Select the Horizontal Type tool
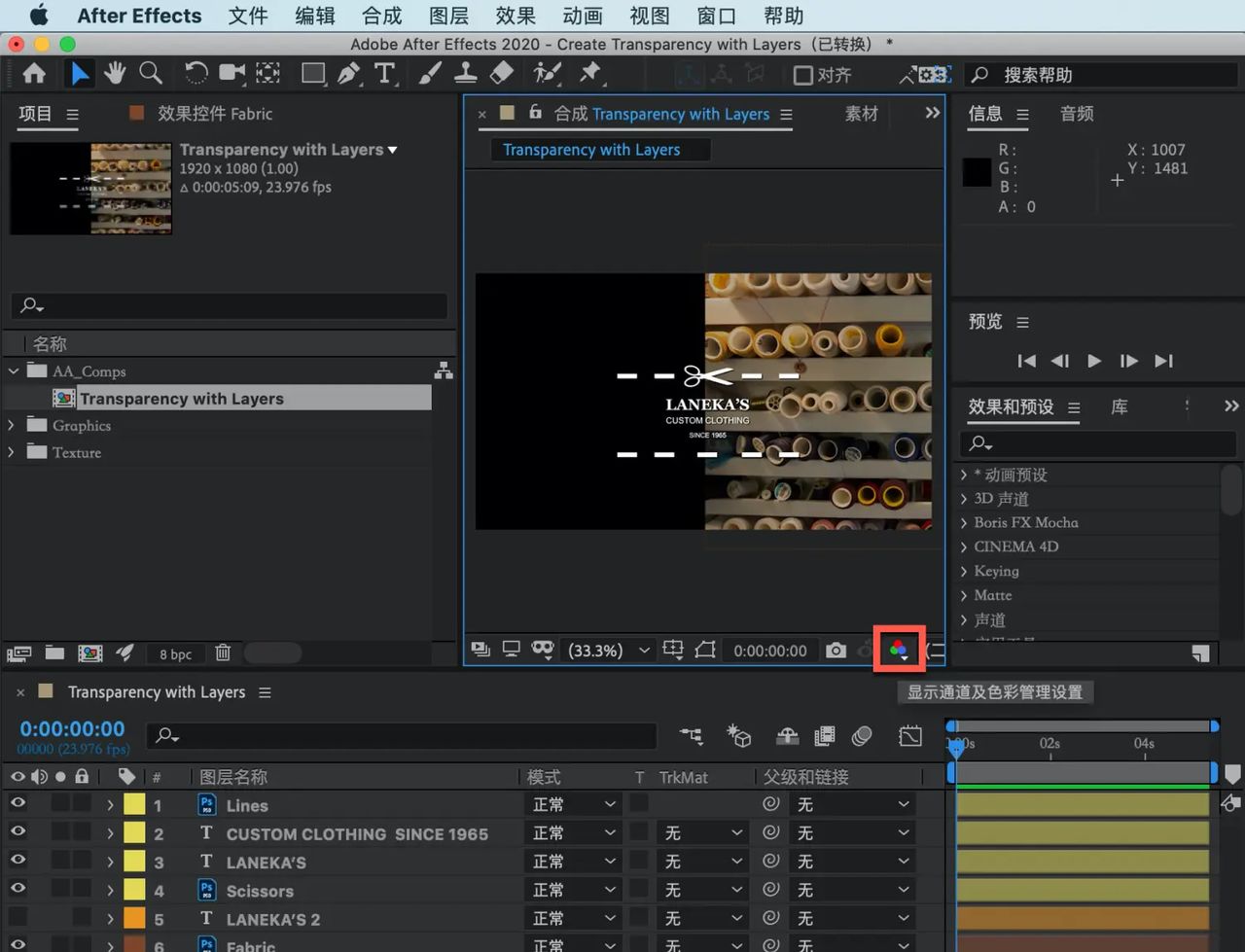This screenshot has height=952, width=1245. coord(387,73)
